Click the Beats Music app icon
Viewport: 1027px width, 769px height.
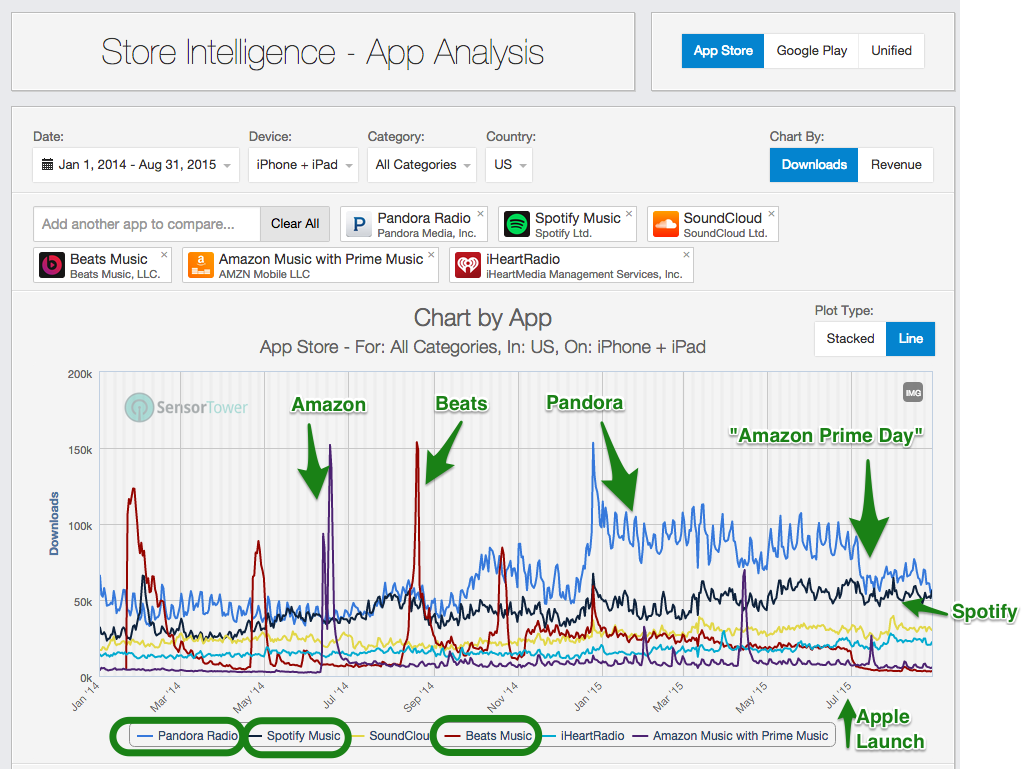tap(52, 265)
